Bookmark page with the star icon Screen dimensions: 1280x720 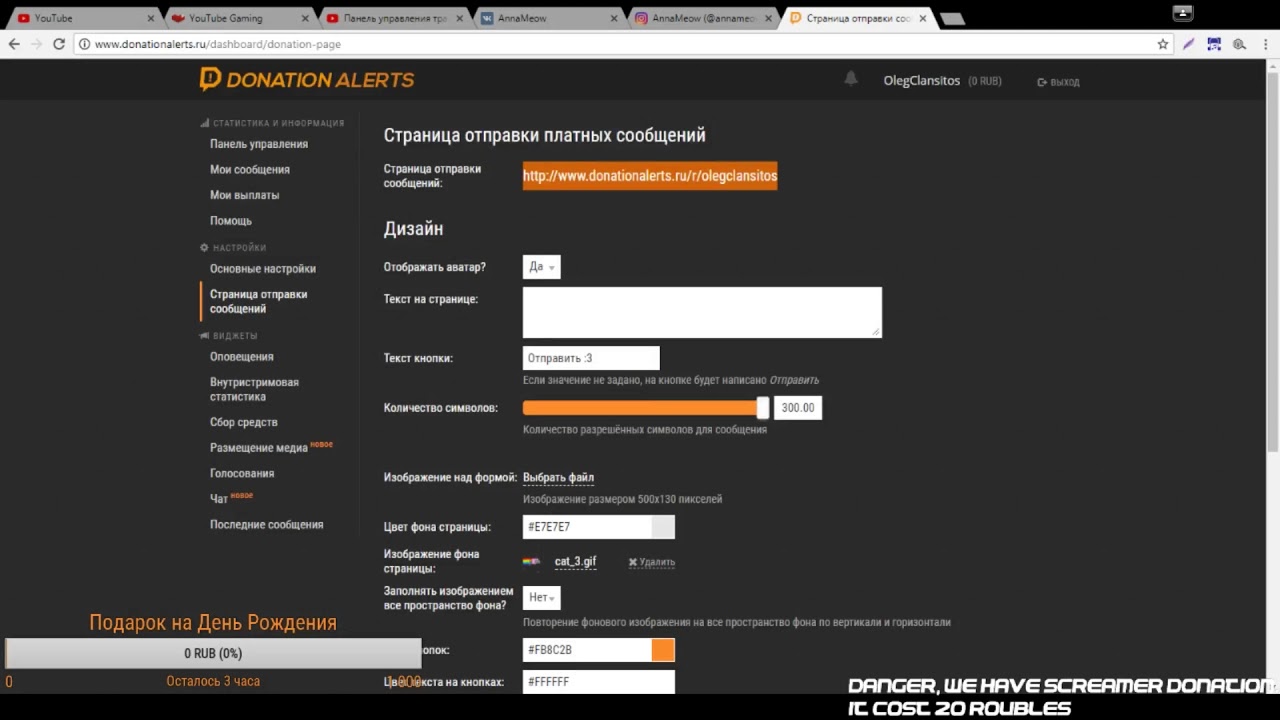[x=1163, y=44]
